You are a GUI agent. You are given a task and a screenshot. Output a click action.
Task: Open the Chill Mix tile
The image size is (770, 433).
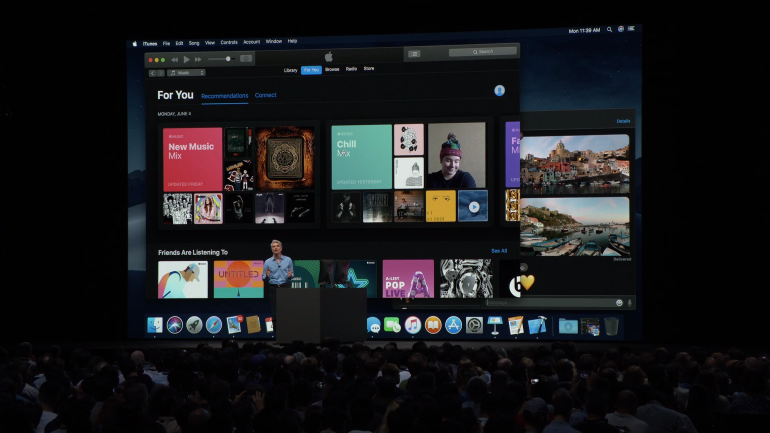click(x=361, y=157)
